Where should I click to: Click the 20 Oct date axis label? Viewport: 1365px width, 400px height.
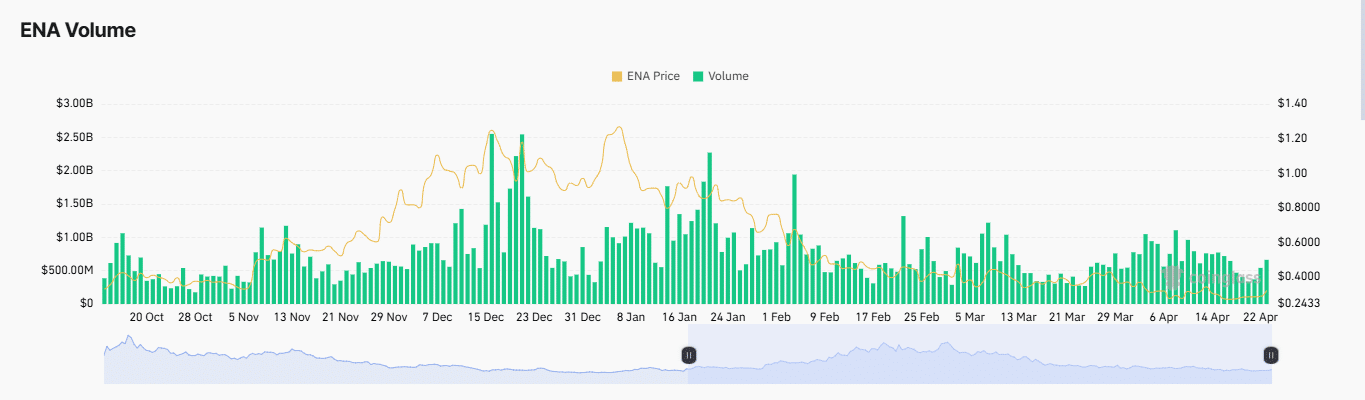[147, 317]
